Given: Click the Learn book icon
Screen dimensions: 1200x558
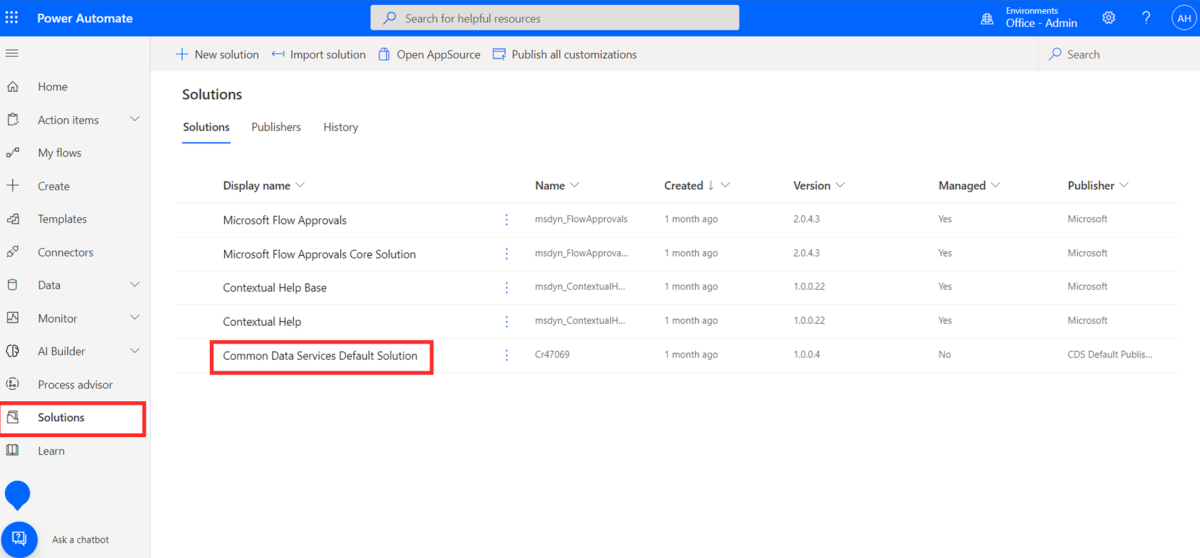Looking at the screenshot, I should point(13,451).
